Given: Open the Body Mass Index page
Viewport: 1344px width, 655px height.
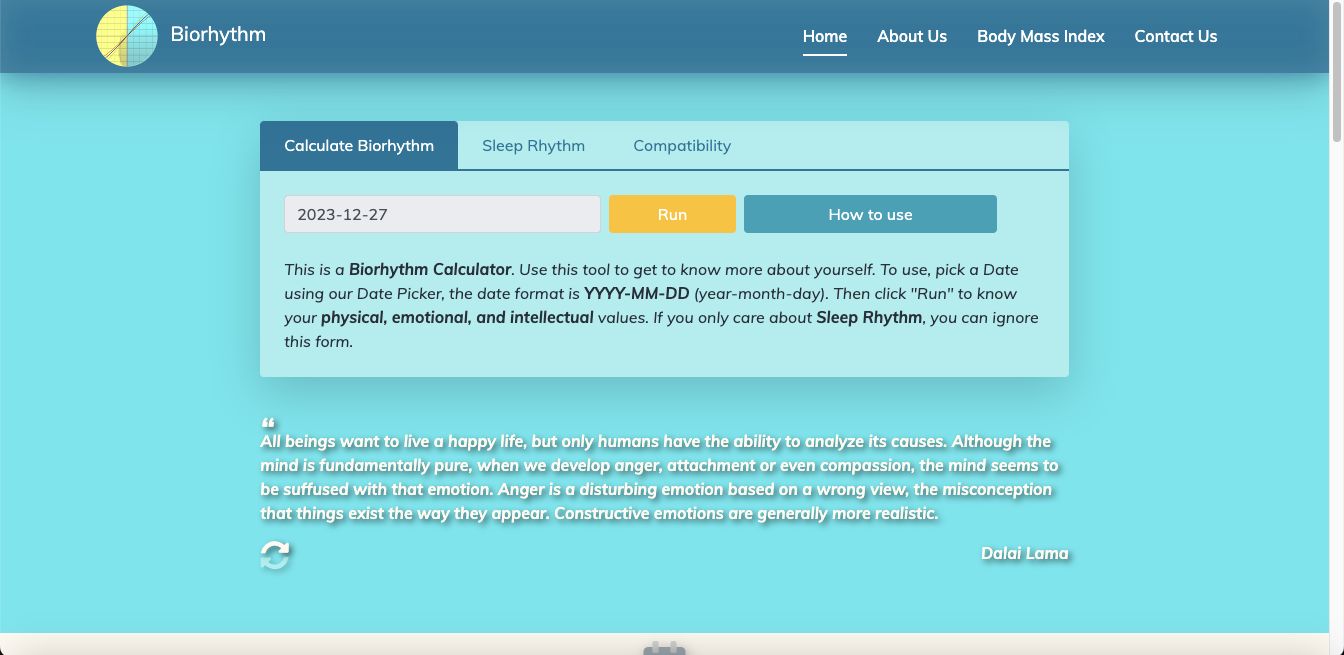Looking at the screenshot, I should tap(1041, 36).
